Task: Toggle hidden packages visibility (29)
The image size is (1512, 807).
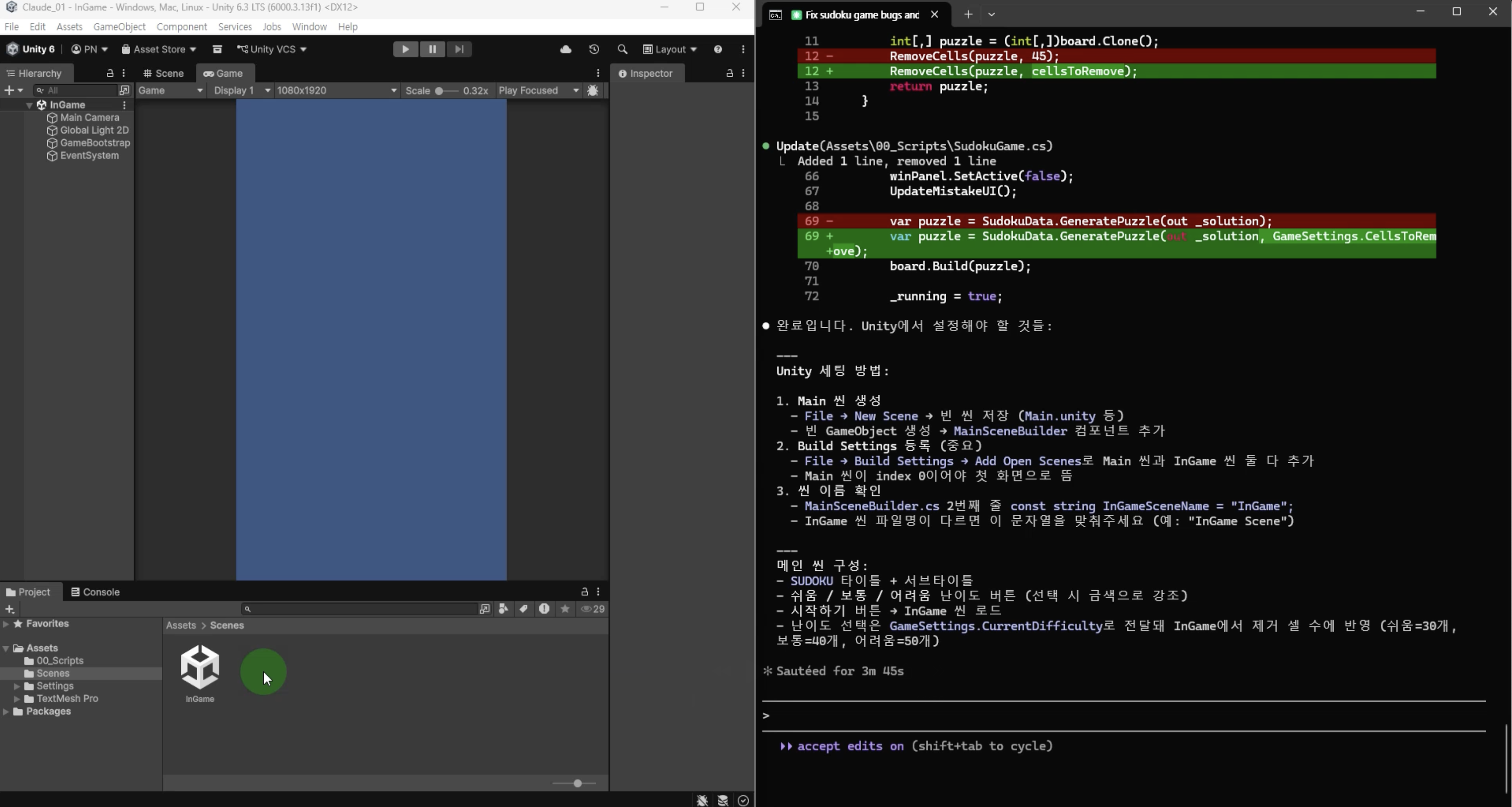Action: click(x=593, y=609)
